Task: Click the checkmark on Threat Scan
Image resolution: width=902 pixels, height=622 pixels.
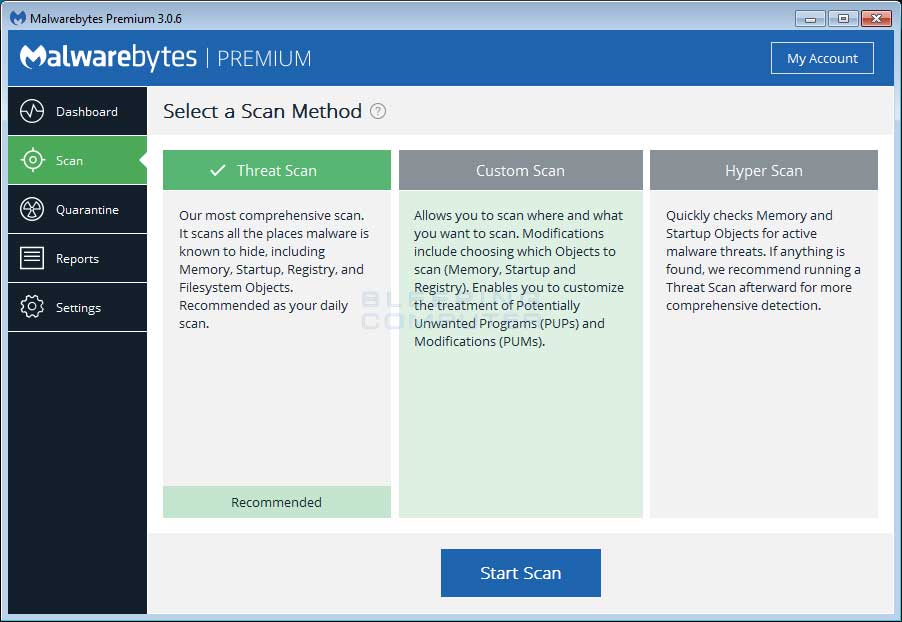Action: (x=216, y=170)
